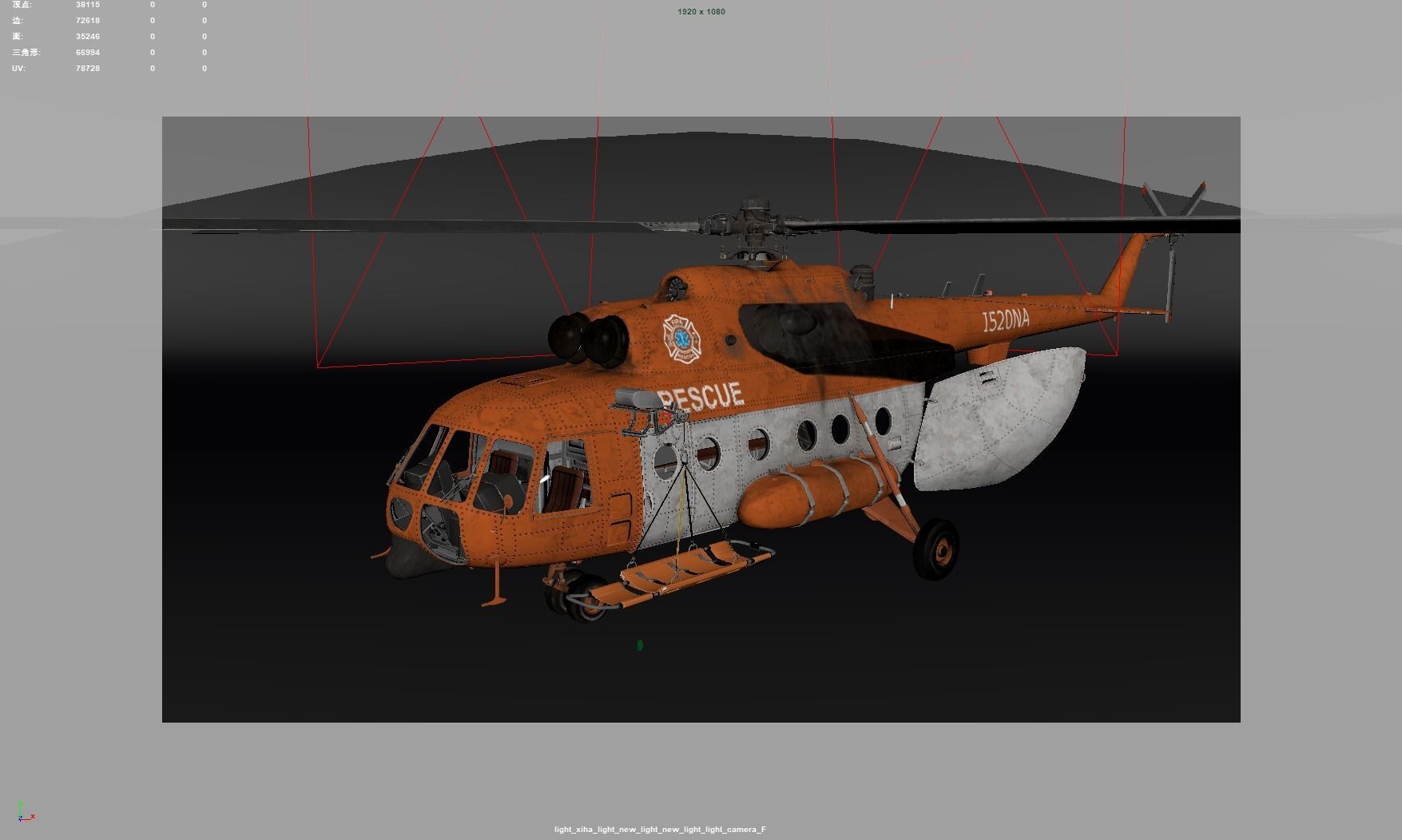Select the twin engine air intakes

[x=589, y=339]
